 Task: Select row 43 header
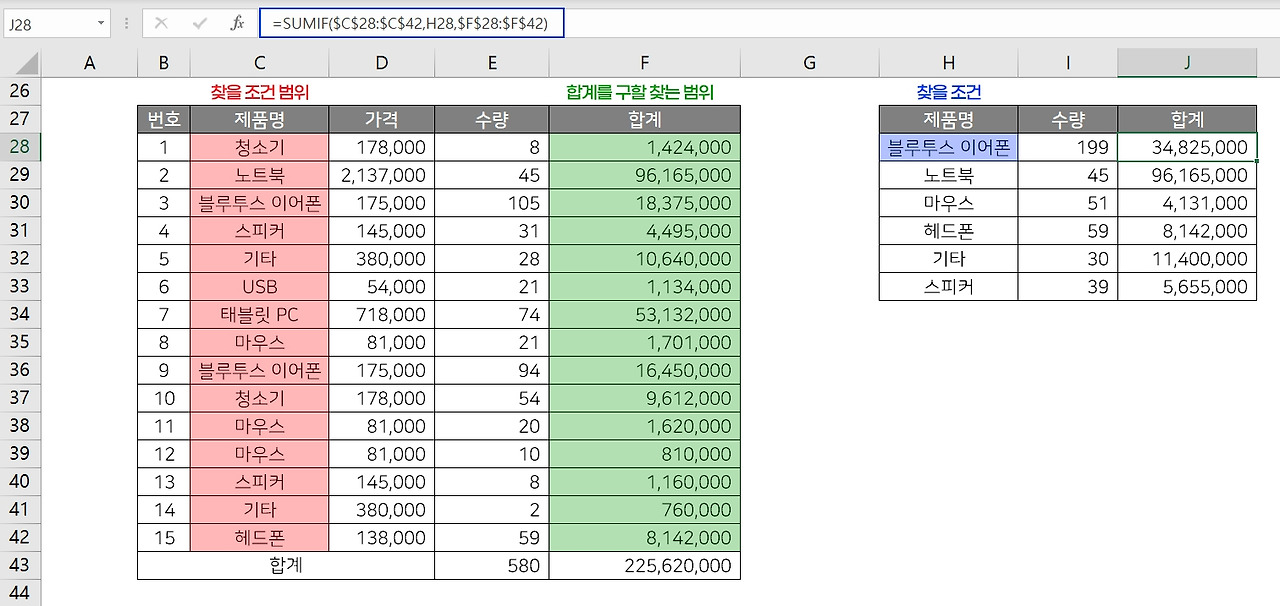coord(20,566)
